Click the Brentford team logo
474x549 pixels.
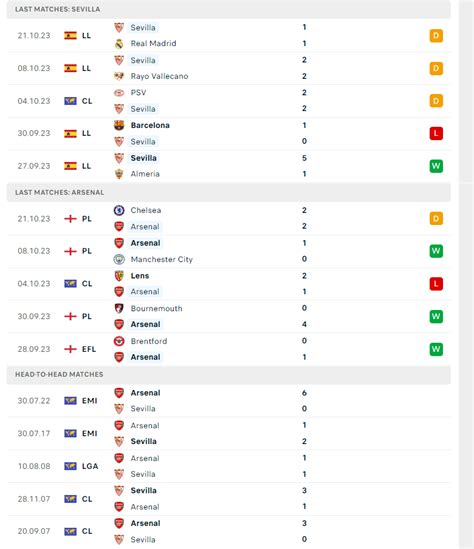(x=119, y=341)
